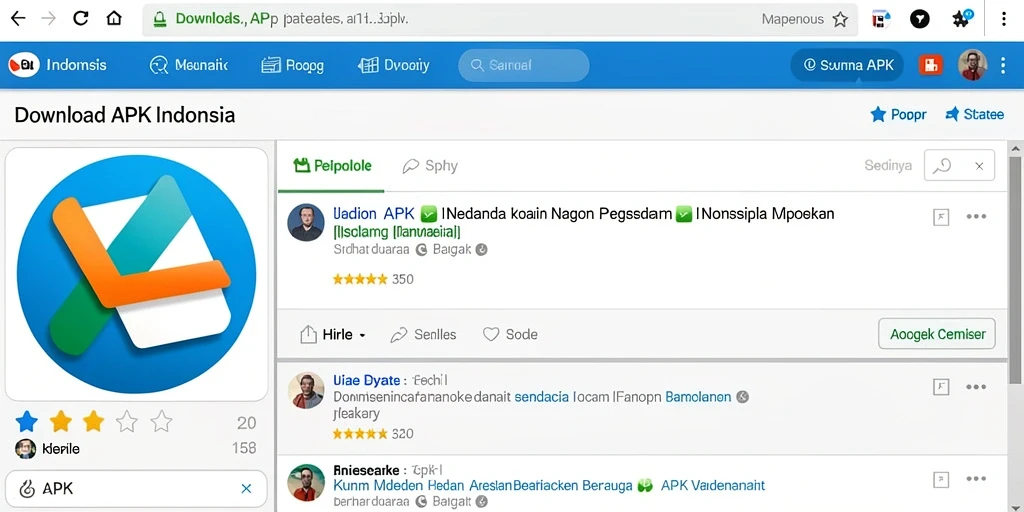Image resolution: width=1024 pixels, height=512 pixels.
Task: Switch to the Pelpolole tab
Action: (x=332, y=166)
